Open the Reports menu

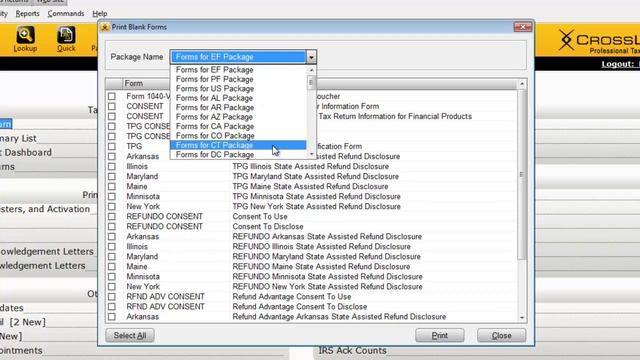[27, 13]
